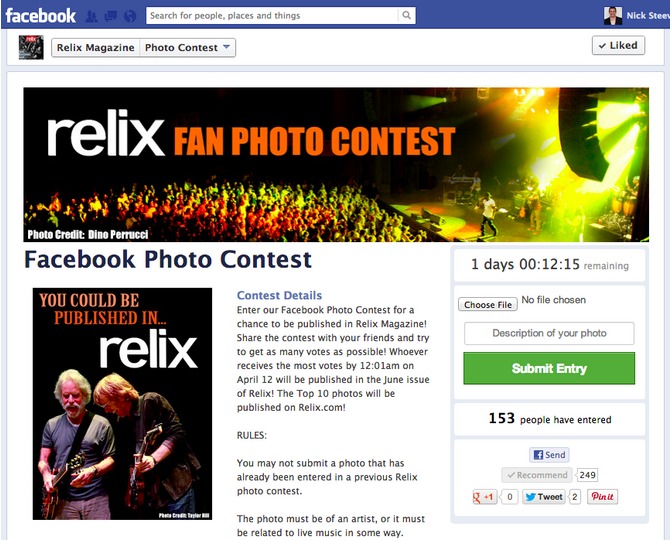
Task: Tweet the contest with Twitter button
Action: [543, 497]
